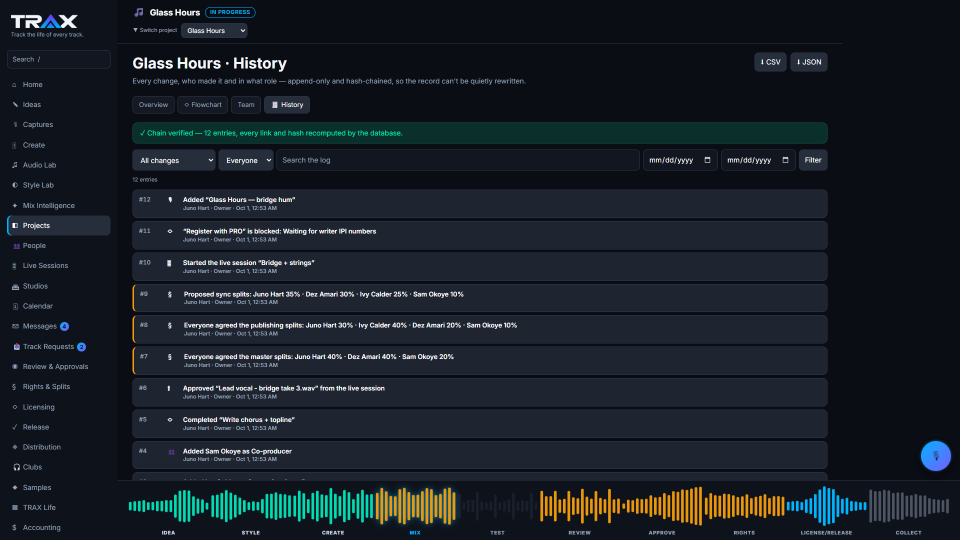Download history as CSV

[x=770, y=62]
